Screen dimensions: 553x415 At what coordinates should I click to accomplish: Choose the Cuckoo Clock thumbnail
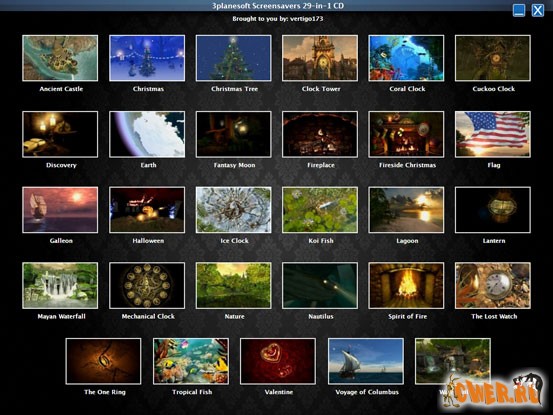click(493, 58)
